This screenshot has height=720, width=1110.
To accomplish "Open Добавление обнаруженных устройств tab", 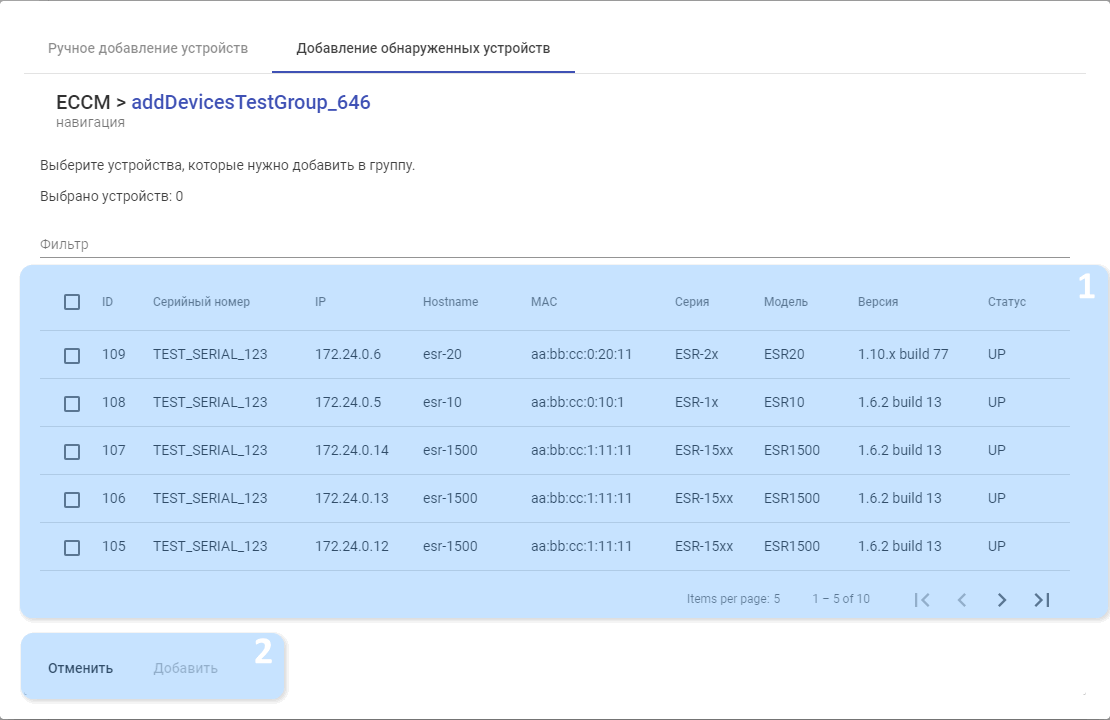I will [423, 48].
